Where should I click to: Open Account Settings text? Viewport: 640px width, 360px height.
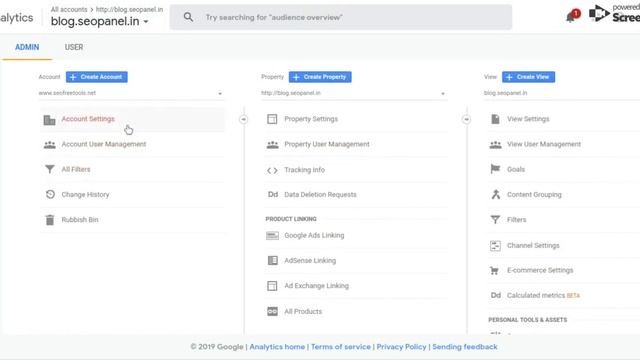88,119
